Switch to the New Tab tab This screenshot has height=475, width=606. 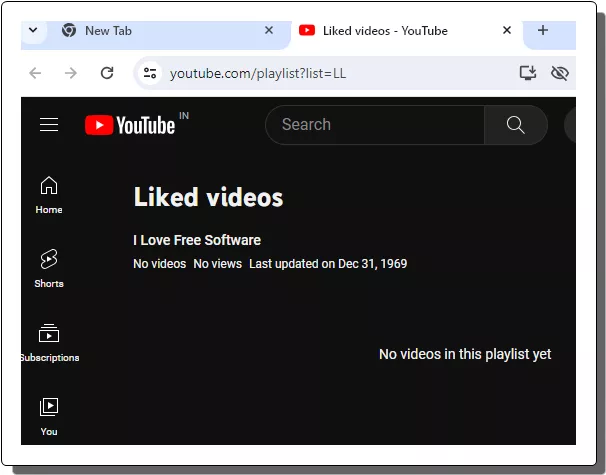coord(168,31)
